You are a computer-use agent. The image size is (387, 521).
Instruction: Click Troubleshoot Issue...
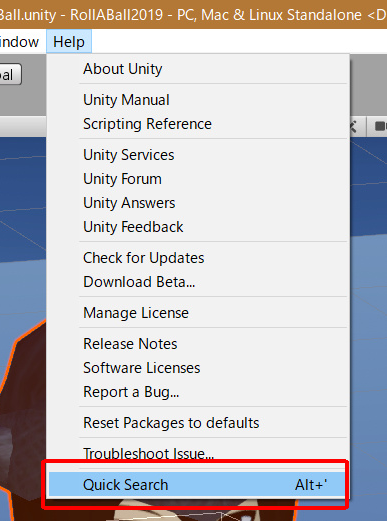click(x=198, y=453)
